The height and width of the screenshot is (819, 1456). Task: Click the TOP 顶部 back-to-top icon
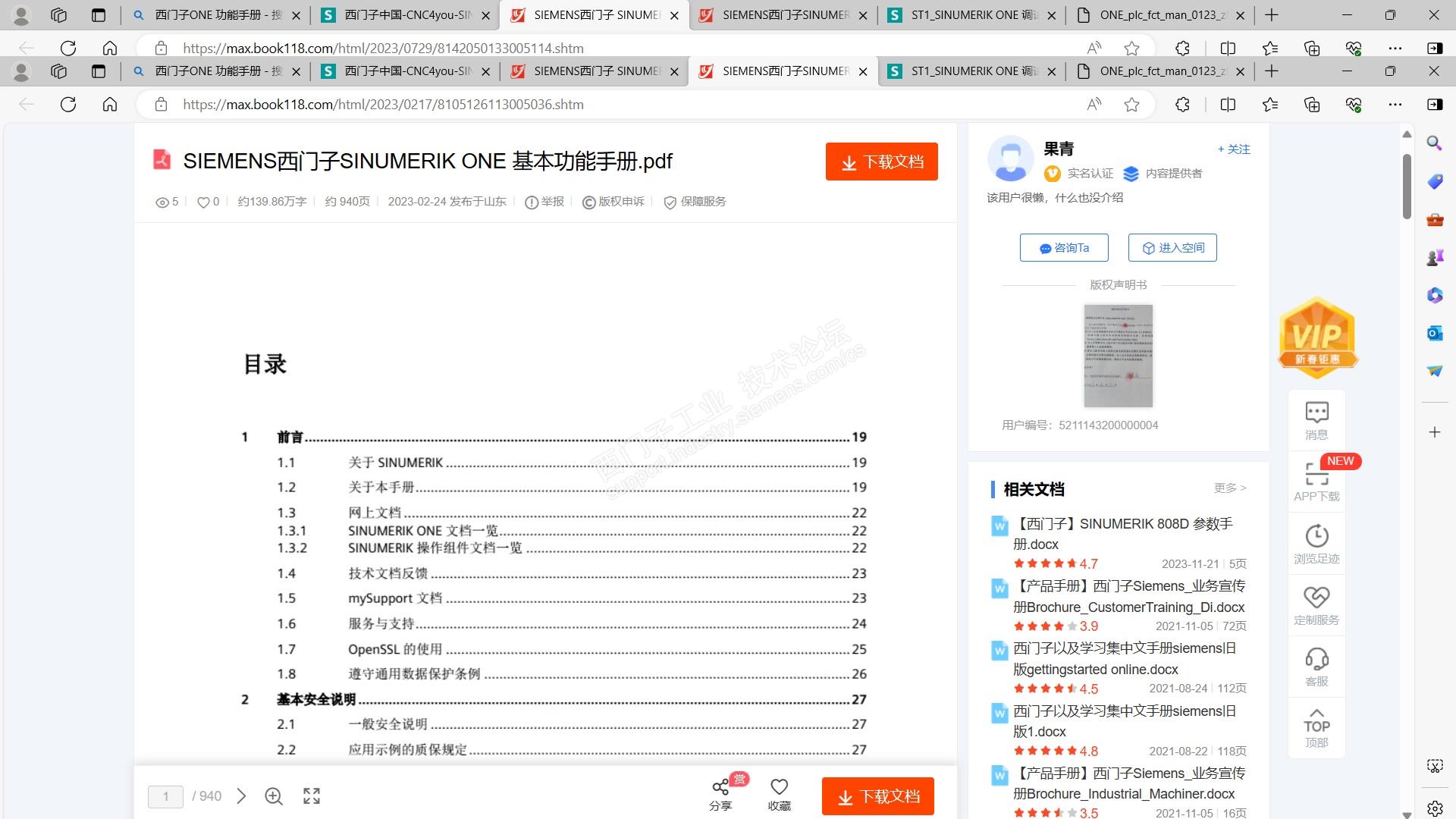click(1316, 726)
